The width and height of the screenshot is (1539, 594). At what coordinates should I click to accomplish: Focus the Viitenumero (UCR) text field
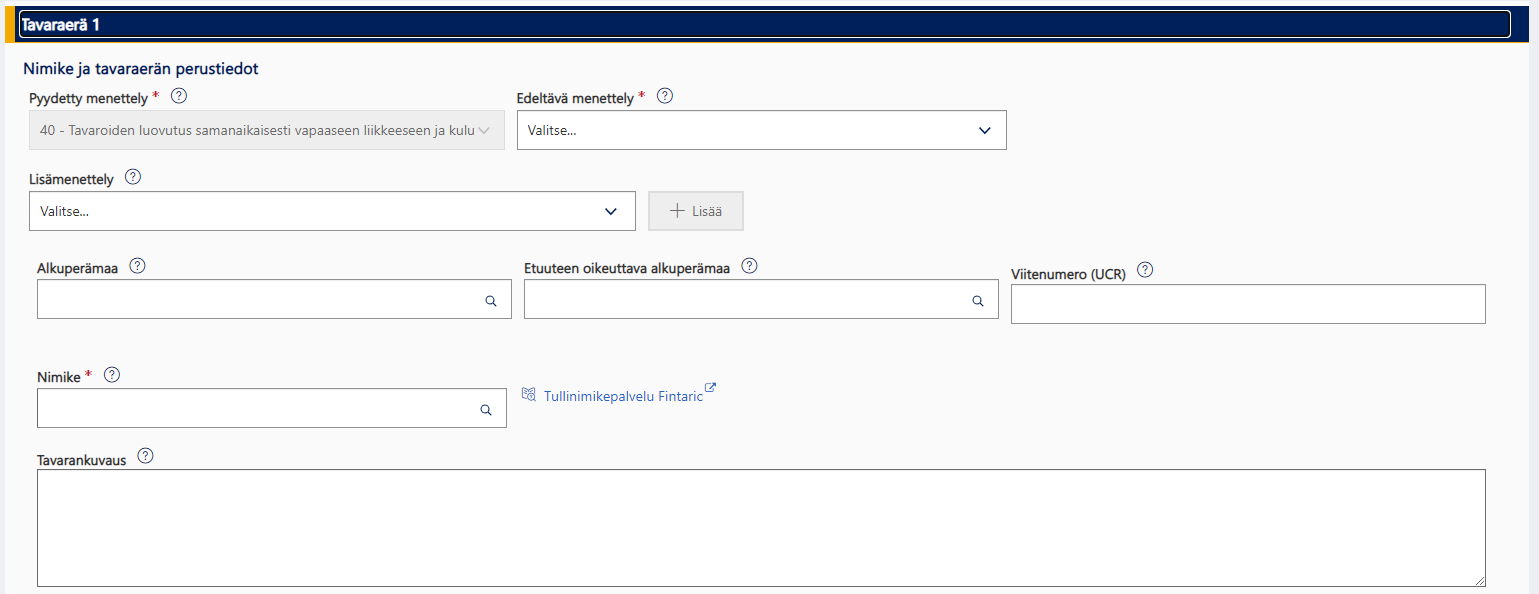(1247, 304)
